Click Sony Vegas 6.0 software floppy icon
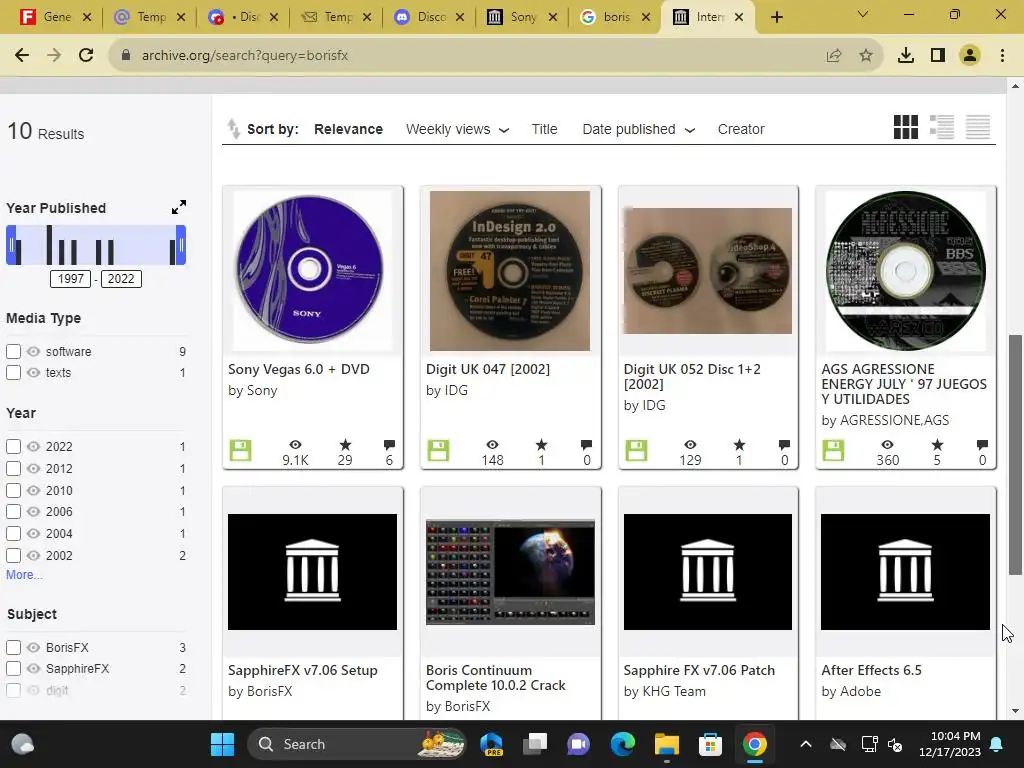This screenshot has width=1024, height=768. [240, 451]
